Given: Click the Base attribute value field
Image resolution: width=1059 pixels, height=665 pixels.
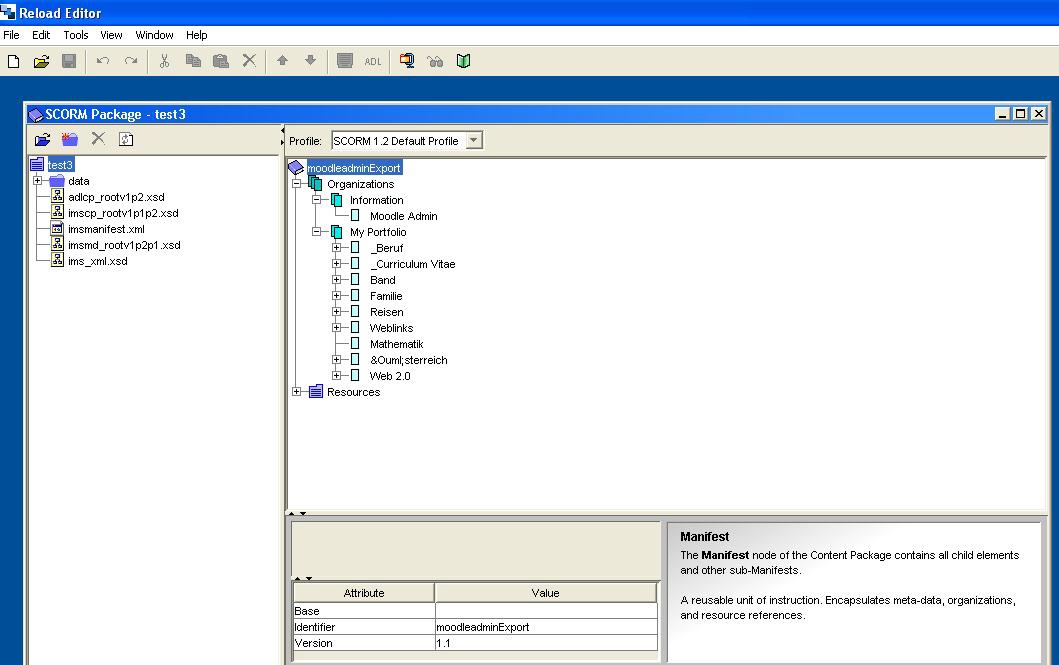Looking at the screenshot, I should tap(546, 611).
